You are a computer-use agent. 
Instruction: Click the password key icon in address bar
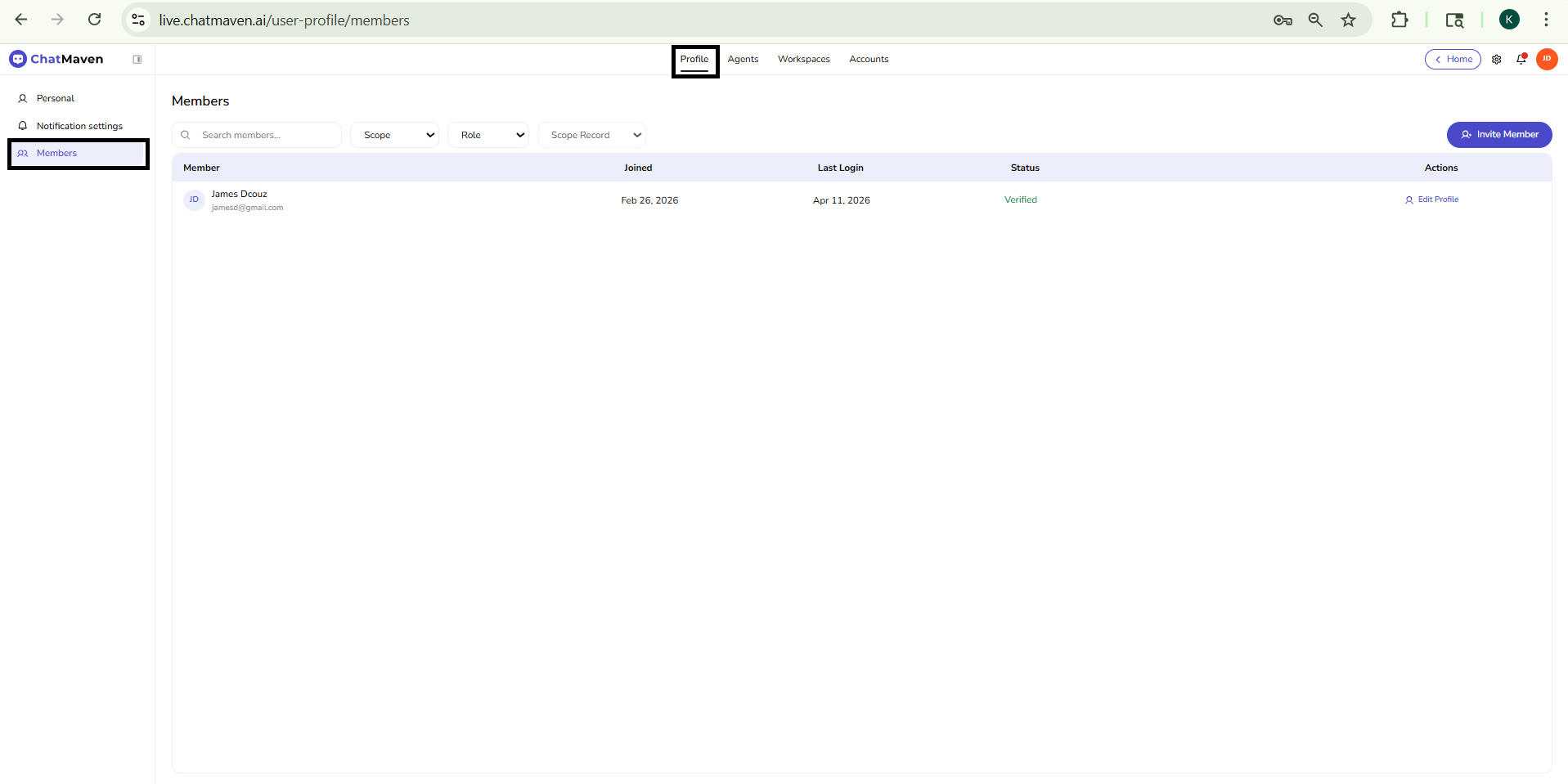pos(1282,20)
